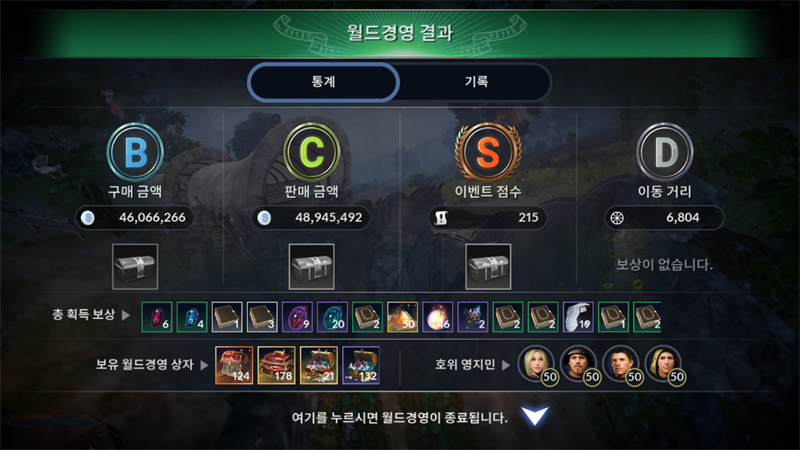
Task: Expand the 보유 월드경영 상자 arrow
Action: point(204,365)
